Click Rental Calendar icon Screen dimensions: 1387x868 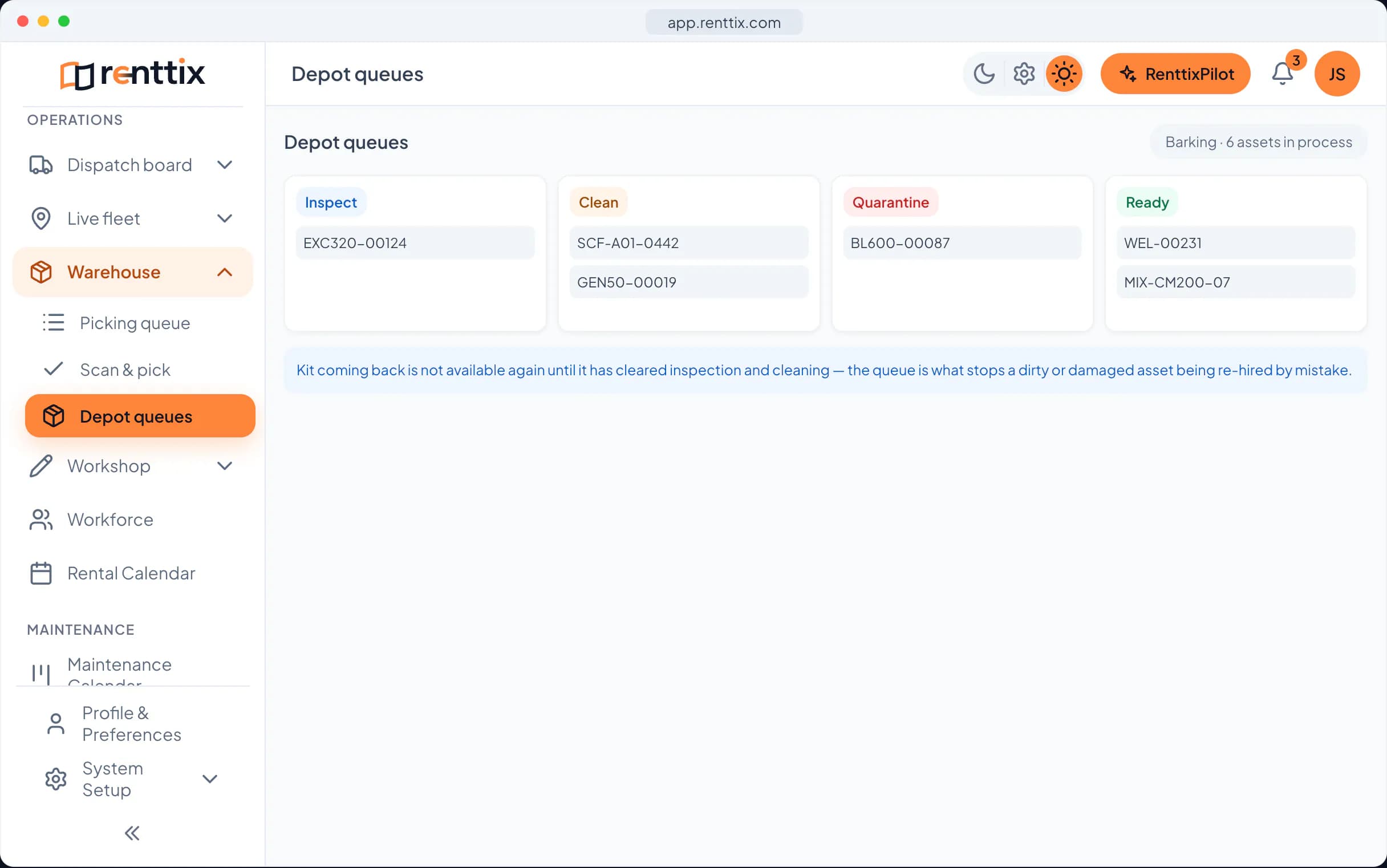click(x=40, y=573)
